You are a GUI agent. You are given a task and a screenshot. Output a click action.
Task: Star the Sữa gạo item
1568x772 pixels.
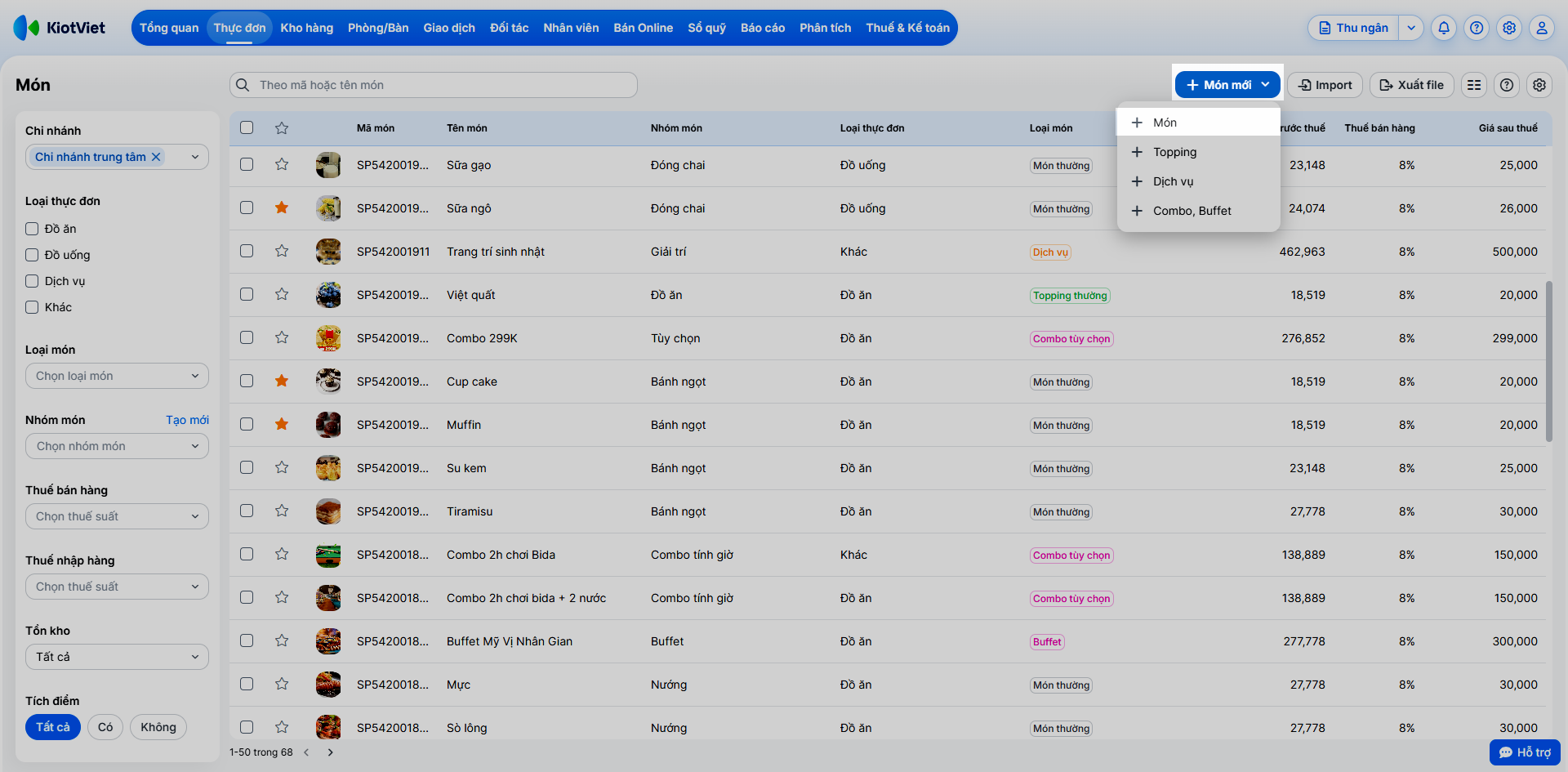(282, 164)
